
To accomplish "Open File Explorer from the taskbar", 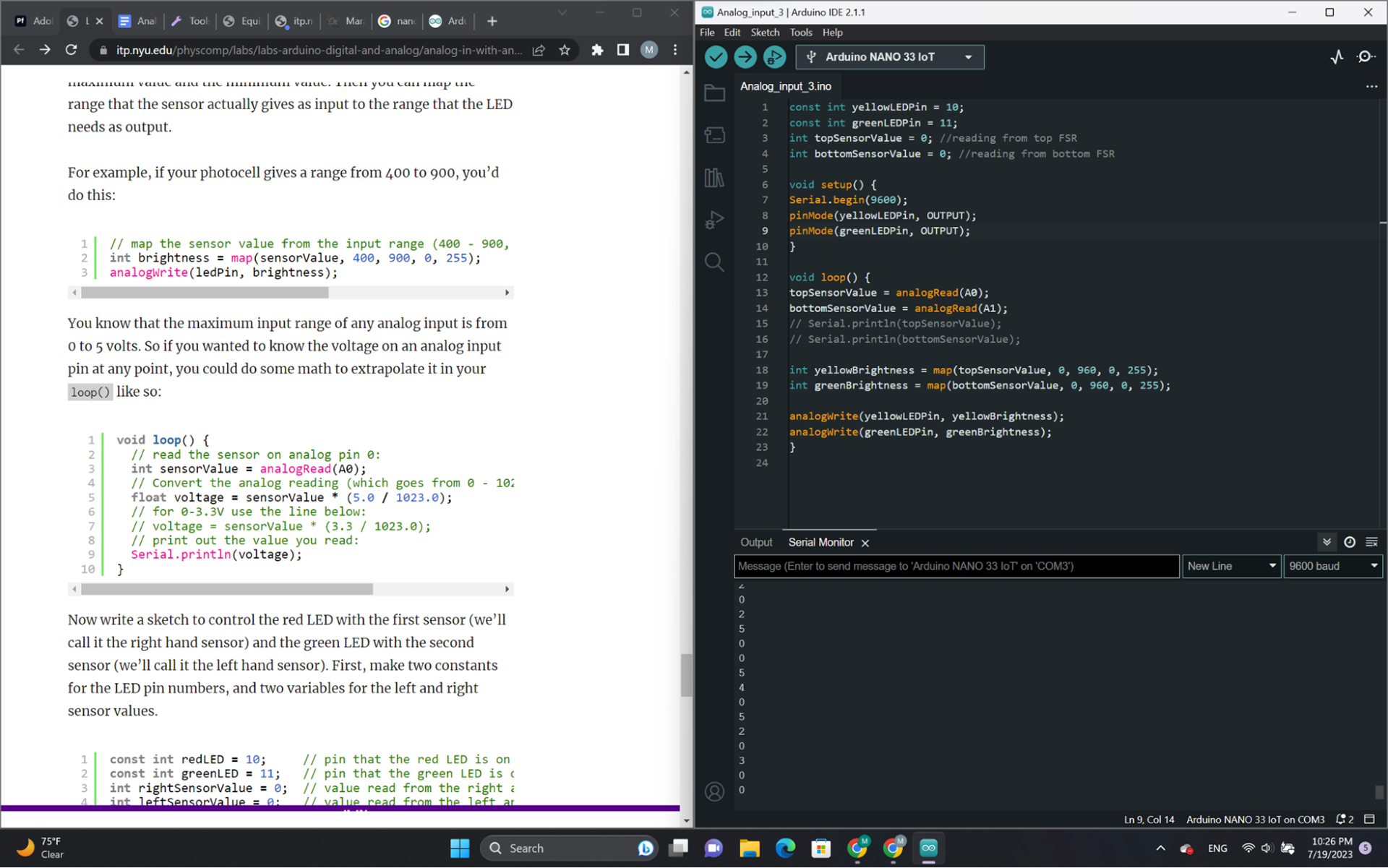I will (750, 848).
